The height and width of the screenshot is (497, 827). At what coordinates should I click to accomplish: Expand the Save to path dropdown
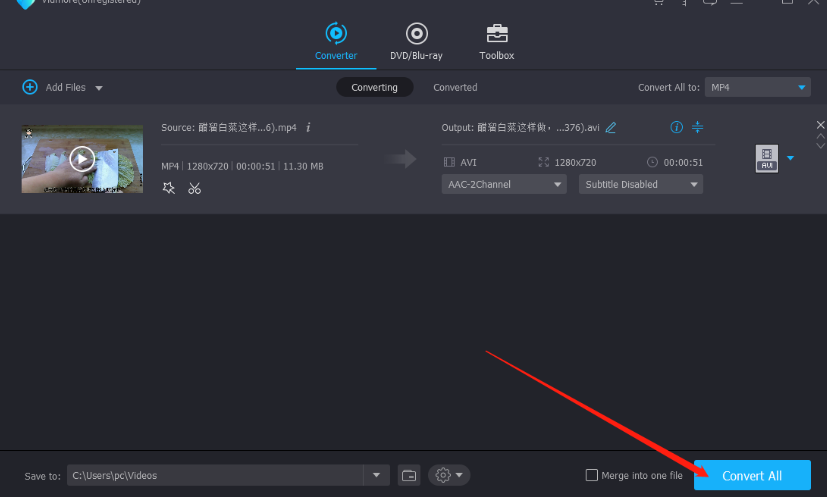pyautogui.click(x=377, y=475)
